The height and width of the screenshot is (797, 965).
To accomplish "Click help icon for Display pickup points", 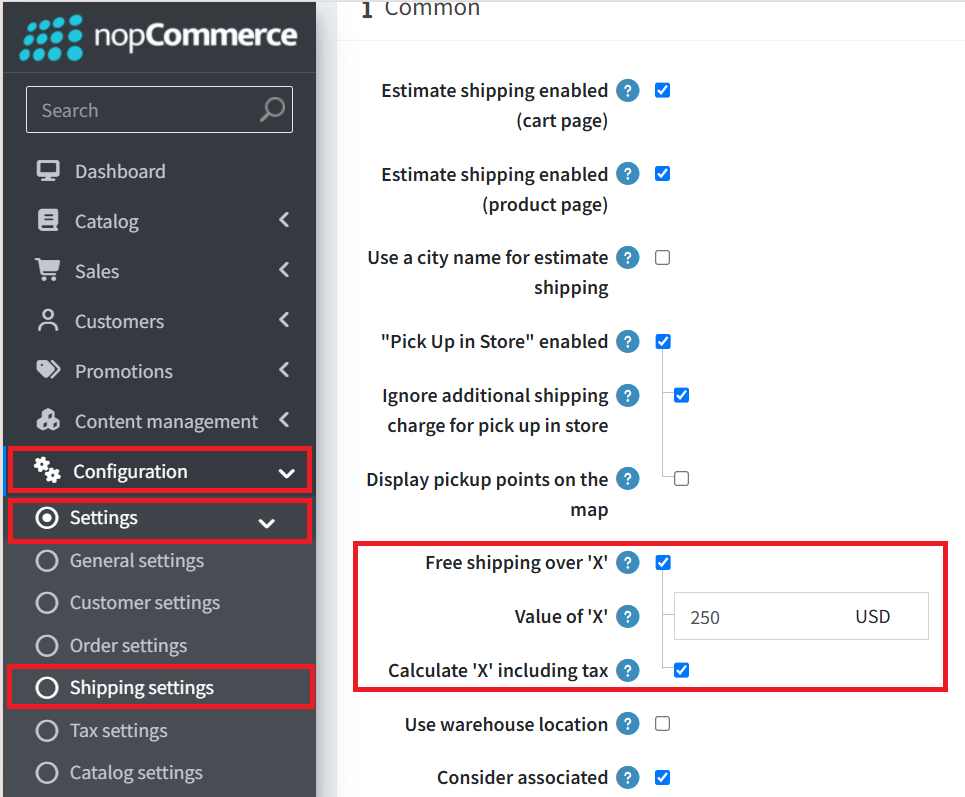I will pos(628,478).
